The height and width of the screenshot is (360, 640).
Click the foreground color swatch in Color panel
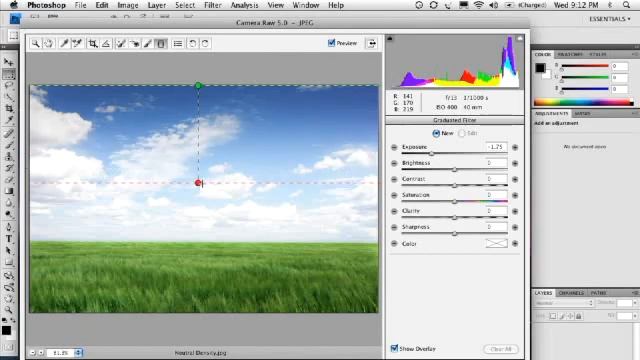click(x=540, y=68)
